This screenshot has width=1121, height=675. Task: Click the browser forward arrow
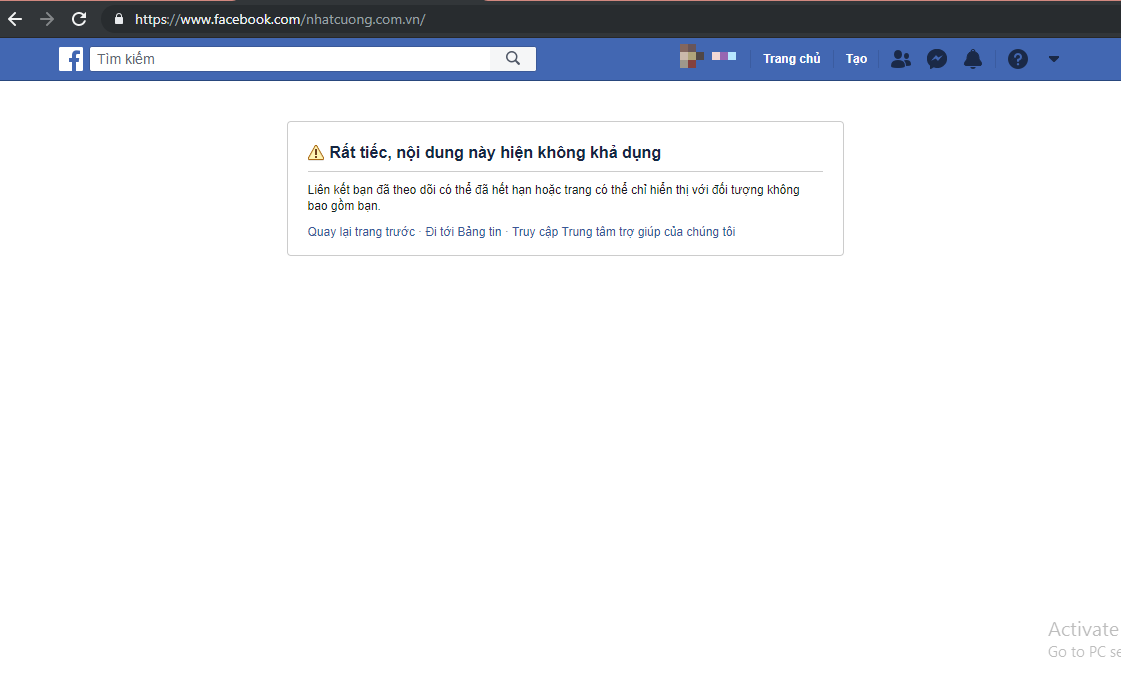(x=47, y=19)
